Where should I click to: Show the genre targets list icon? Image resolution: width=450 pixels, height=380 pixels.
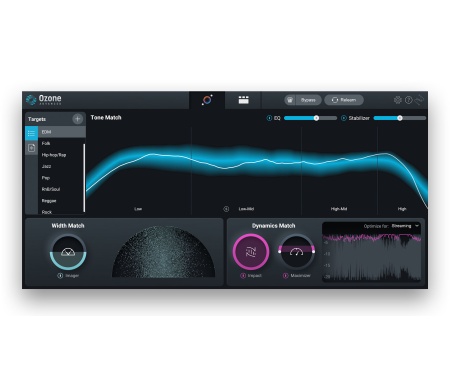[x=31, y=134]
